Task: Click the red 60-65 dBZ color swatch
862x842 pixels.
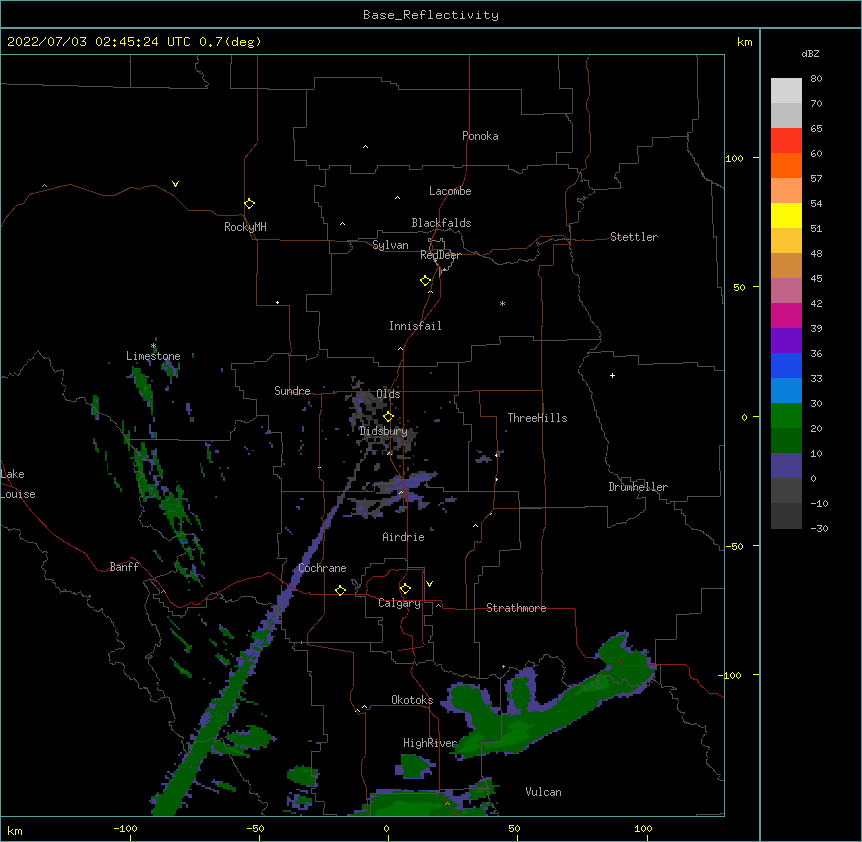Action: pyautogui.click(x=786, y=141)
